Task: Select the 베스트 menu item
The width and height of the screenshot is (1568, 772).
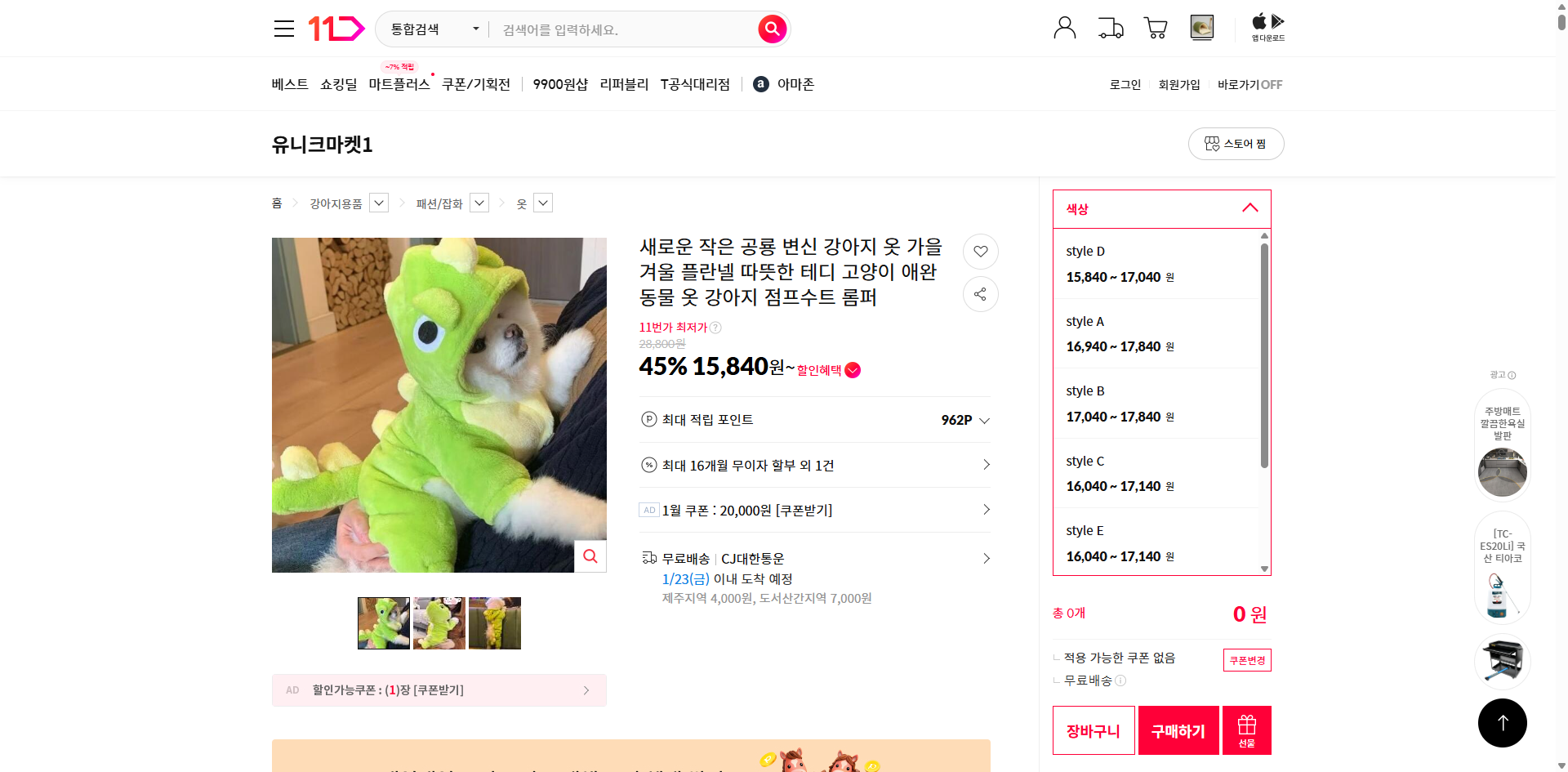Action: pyautogui.click(x=289, y=83)
